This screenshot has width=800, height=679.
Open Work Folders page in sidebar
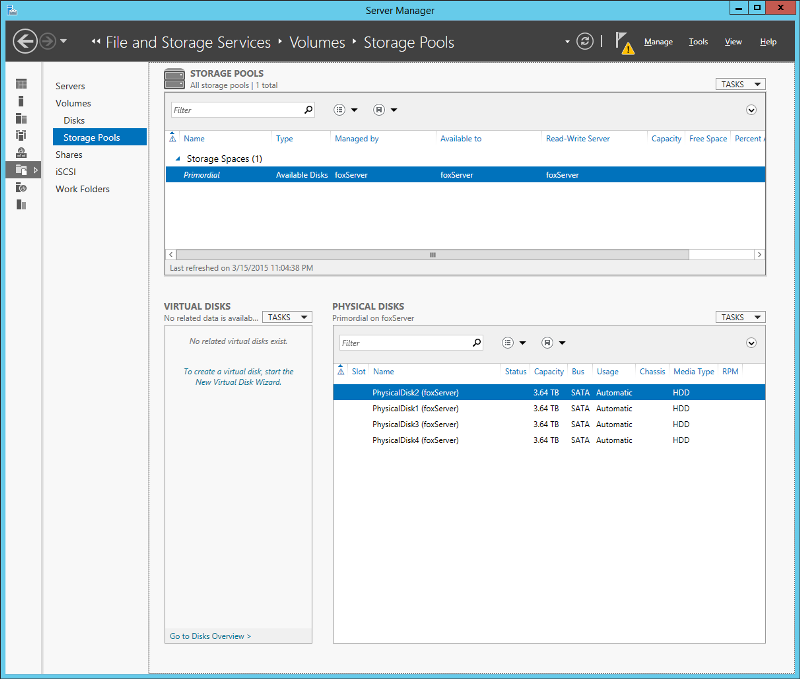[82, 189]
